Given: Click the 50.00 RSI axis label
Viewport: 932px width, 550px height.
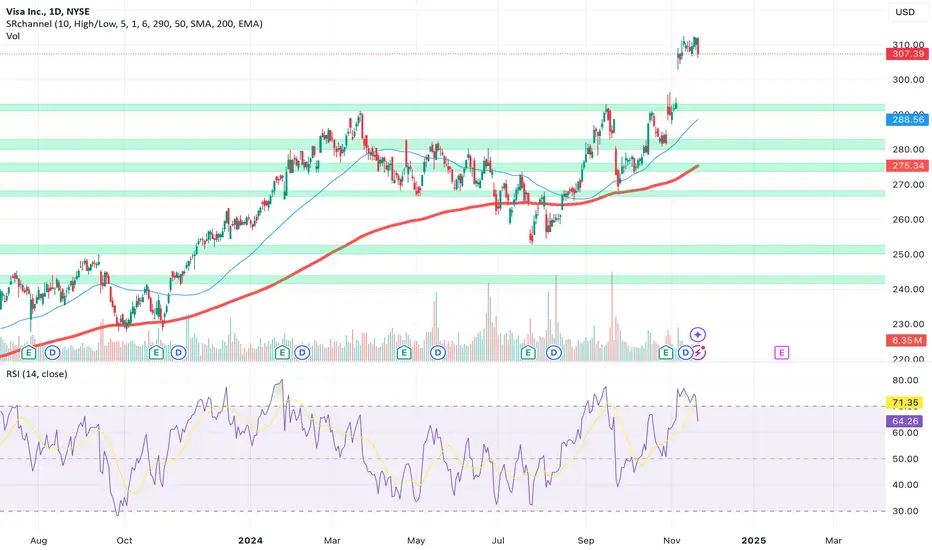Looking at the screenshot, I should pyautogui.click(x=905, y=459).
